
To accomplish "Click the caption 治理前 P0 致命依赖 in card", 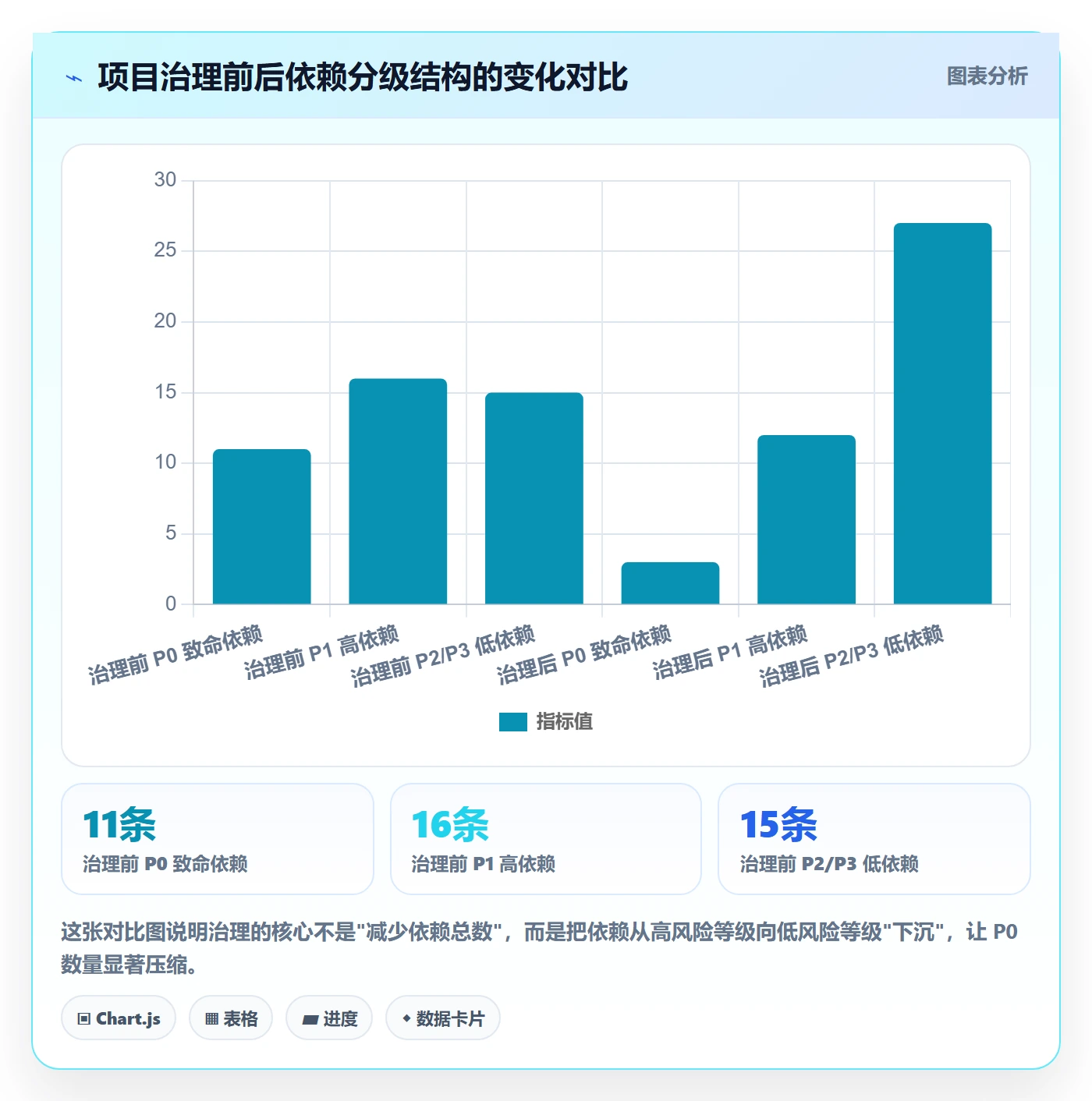I will [x=165, y=864].
